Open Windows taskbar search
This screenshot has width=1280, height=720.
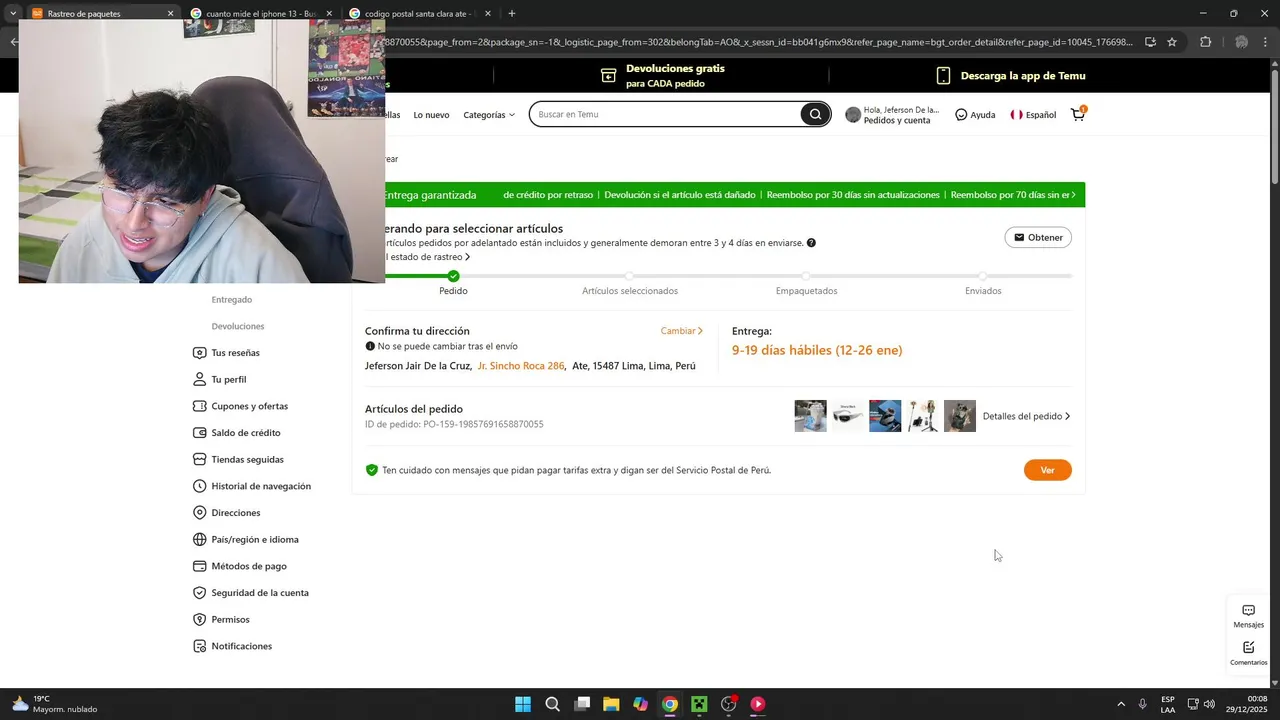tap(552, 704)
